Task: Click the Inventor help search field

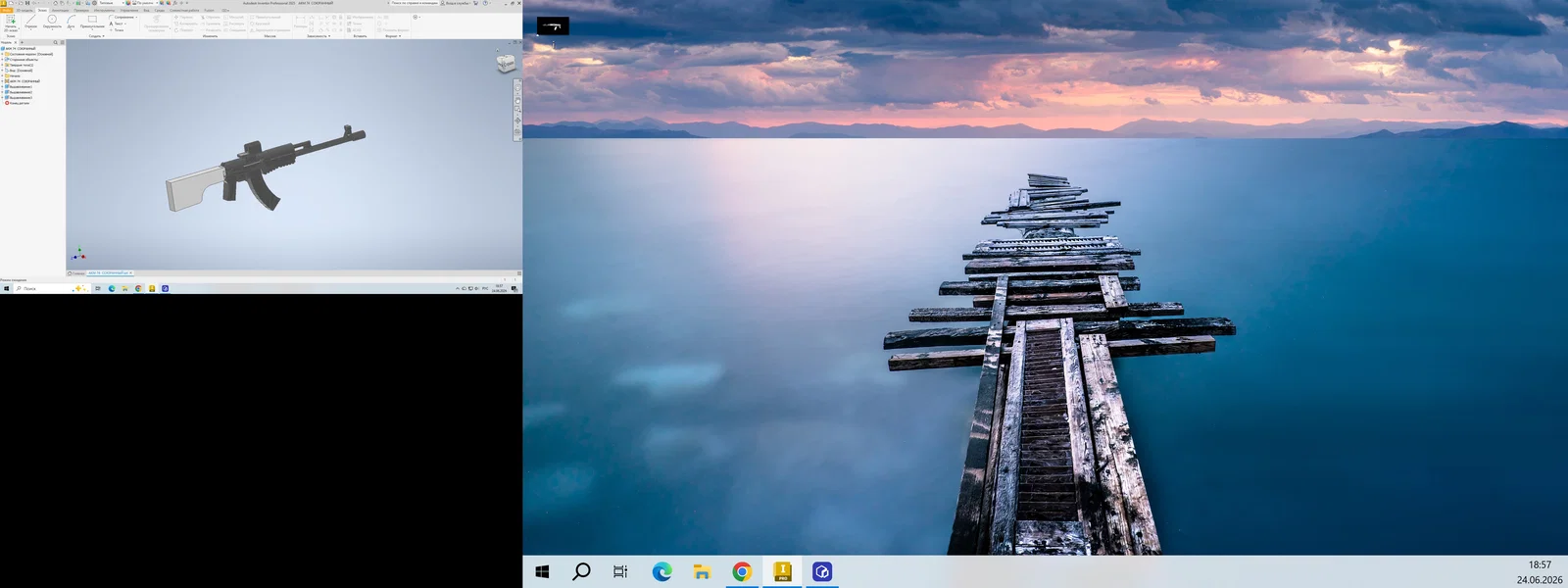Action: [x=415, y=3]
